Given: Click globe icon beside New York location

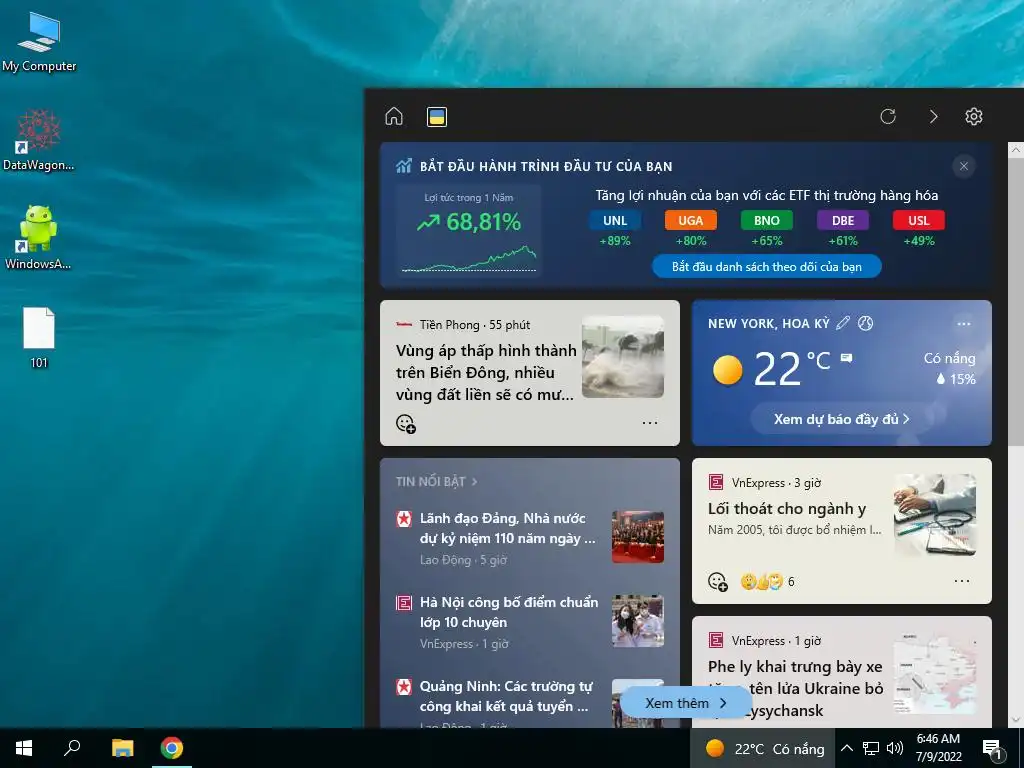Looking at the screenshot, I should click(865, 323).
